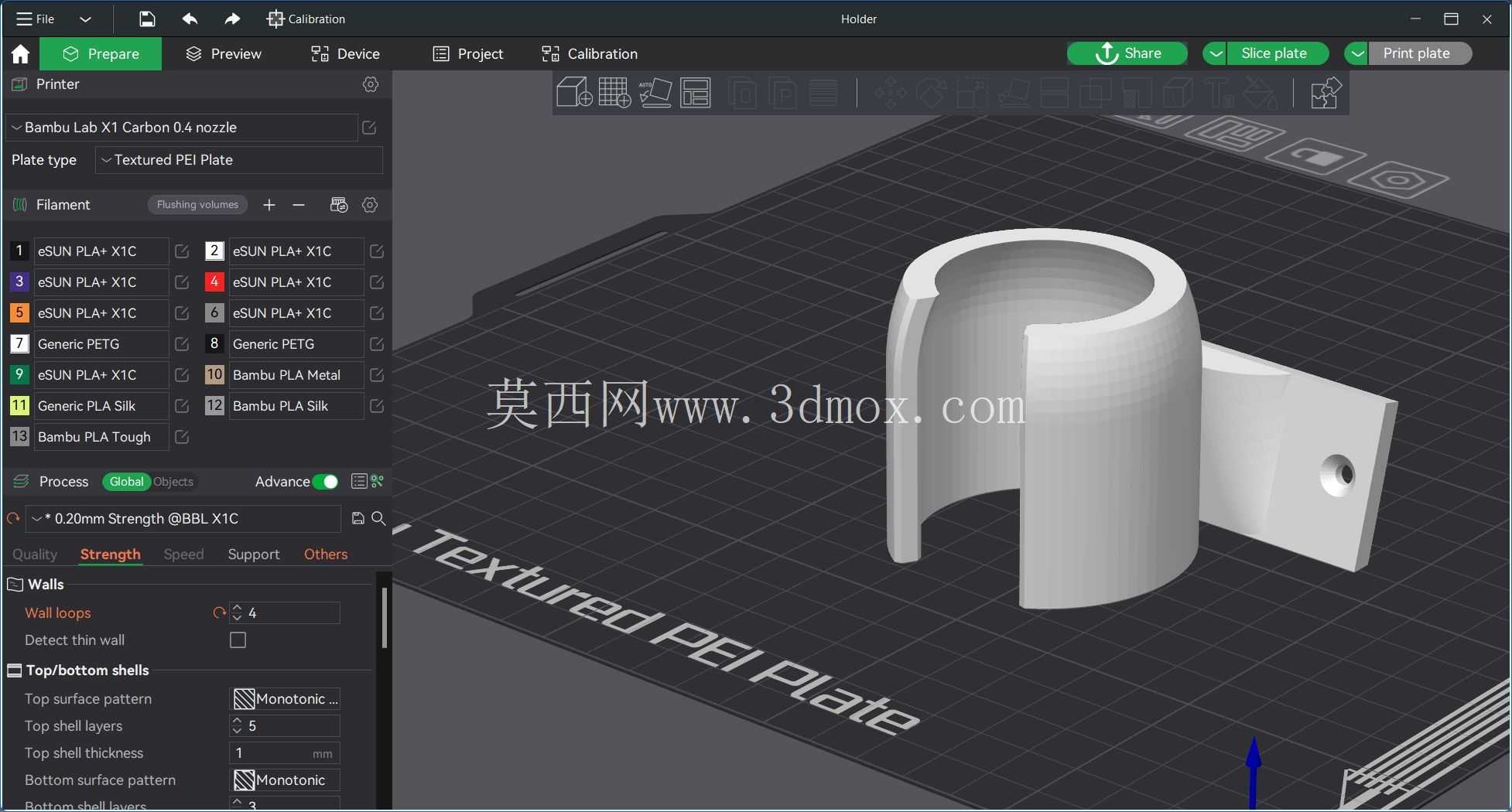This screenshot has height=812, width=1512.
Task: Enable Detect thin wall checkbox
Action: coord(238,640)
